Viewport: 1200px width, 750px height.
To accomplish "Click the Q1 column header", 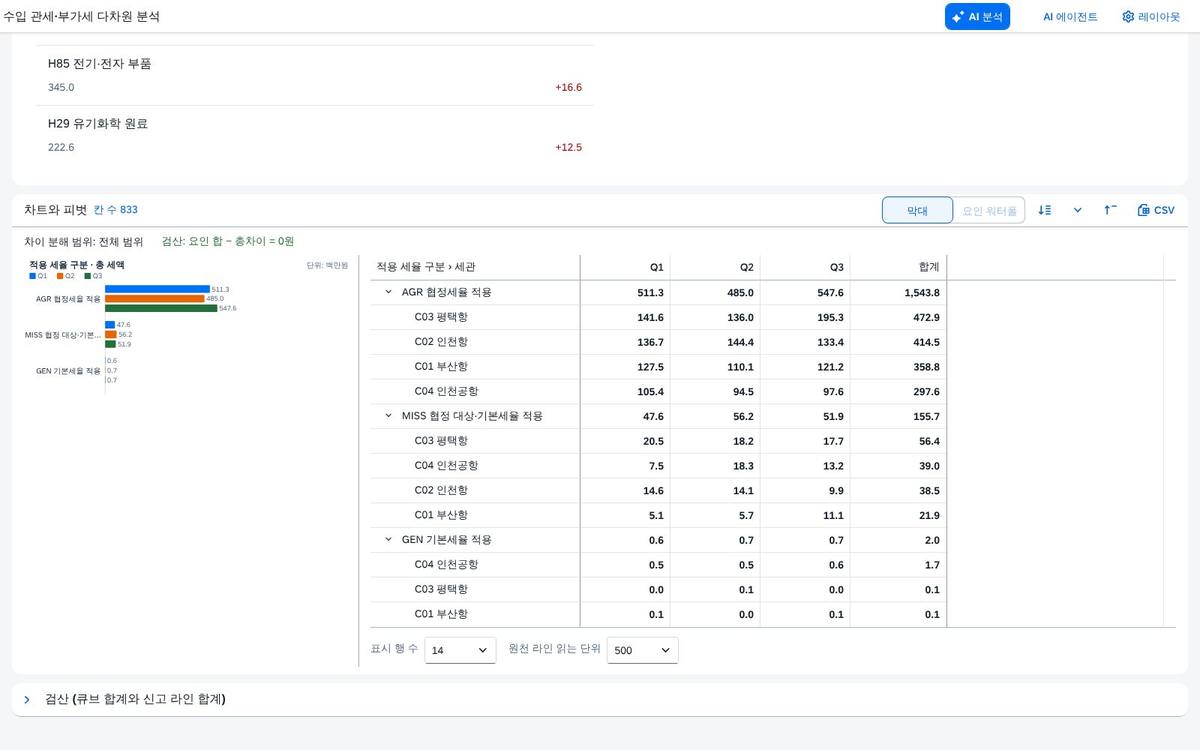I will coord(625,267).
